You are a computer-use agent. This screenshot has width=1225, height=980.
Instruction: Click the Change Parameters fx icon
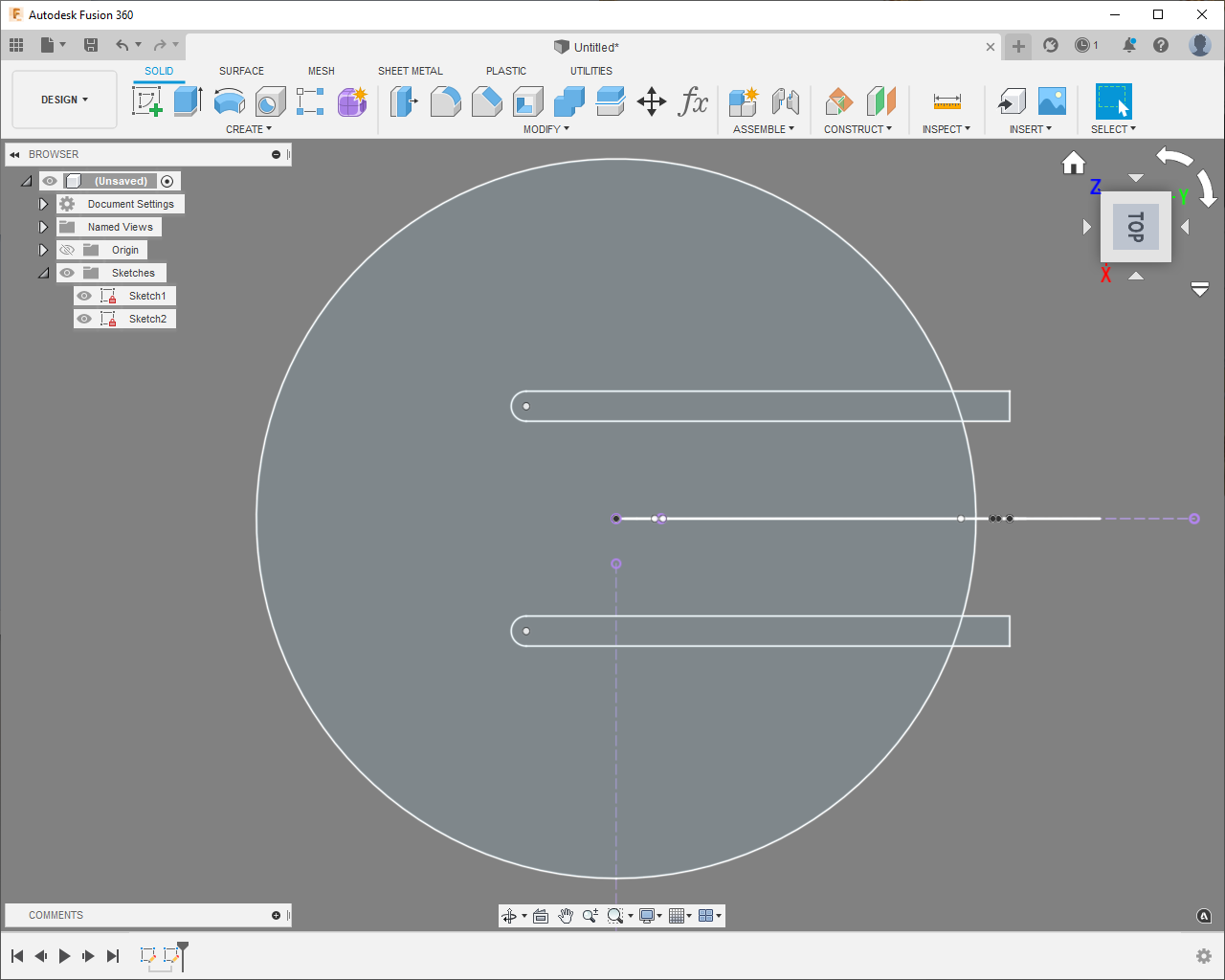(693, 101)
